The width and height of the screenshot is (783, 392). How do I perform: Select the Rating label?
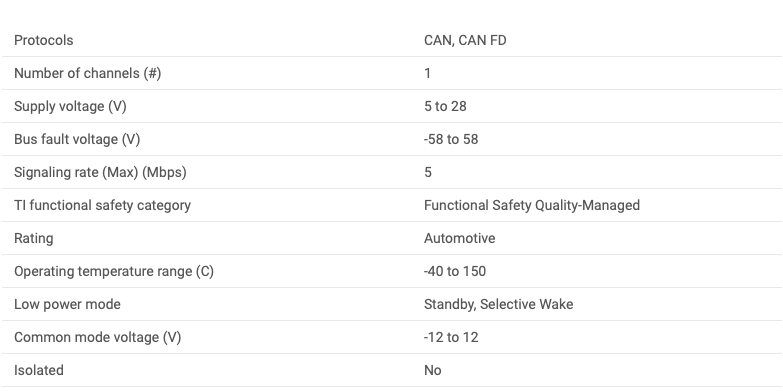pos(33,238)
